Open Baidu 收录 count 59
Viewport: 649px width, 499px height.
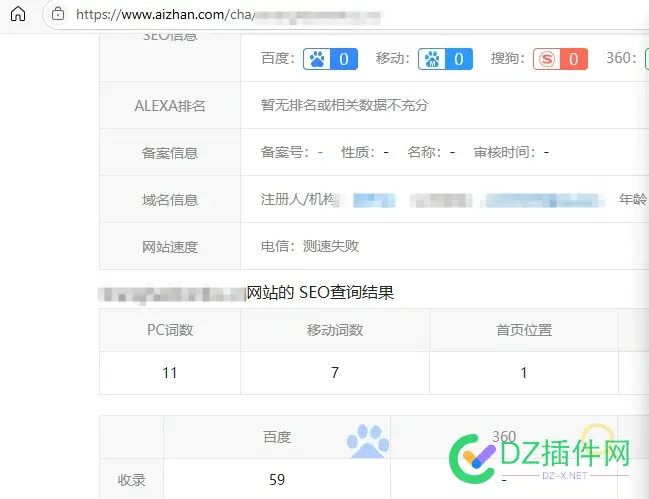click(x=277, y=480)
